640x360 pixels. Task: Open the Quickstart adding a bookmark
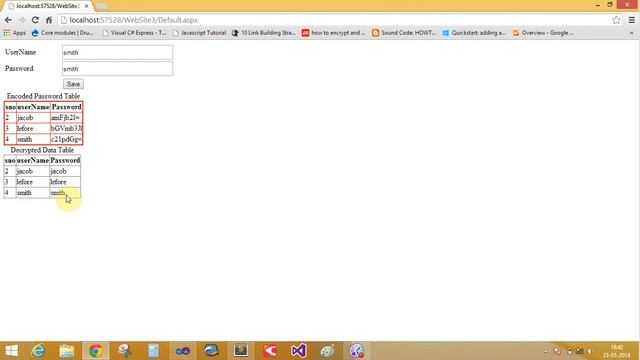point(474,33)
